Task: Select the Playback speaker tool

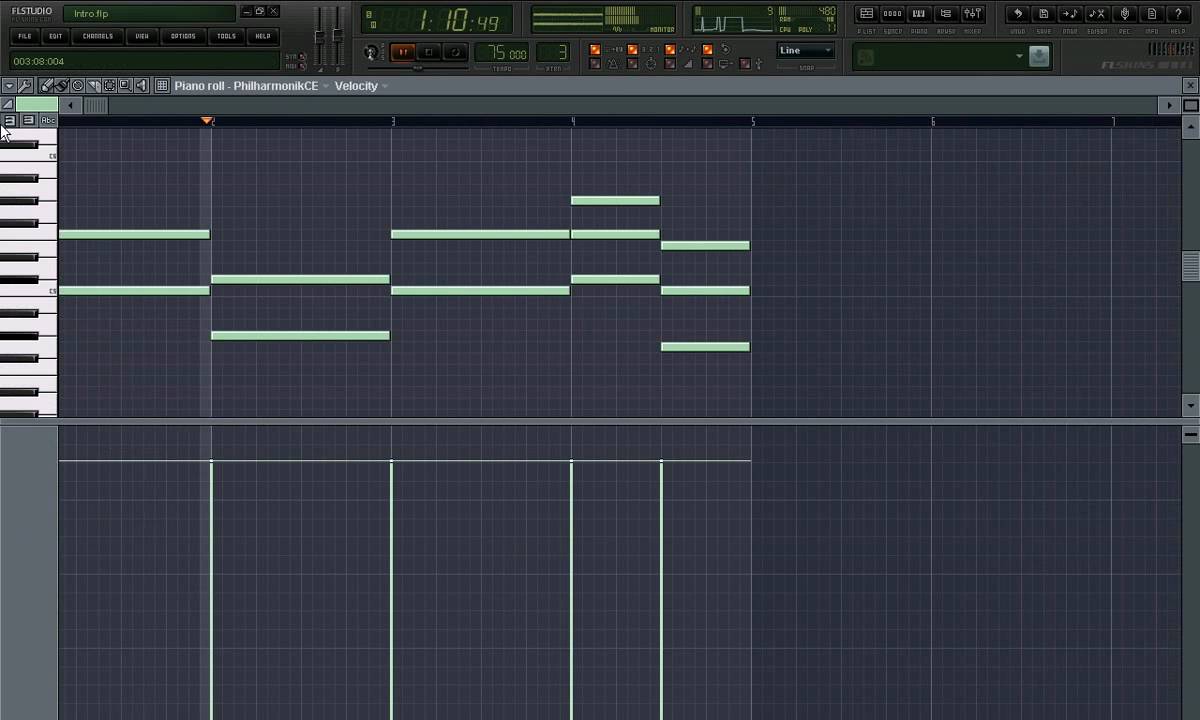Action: point(141,86)
